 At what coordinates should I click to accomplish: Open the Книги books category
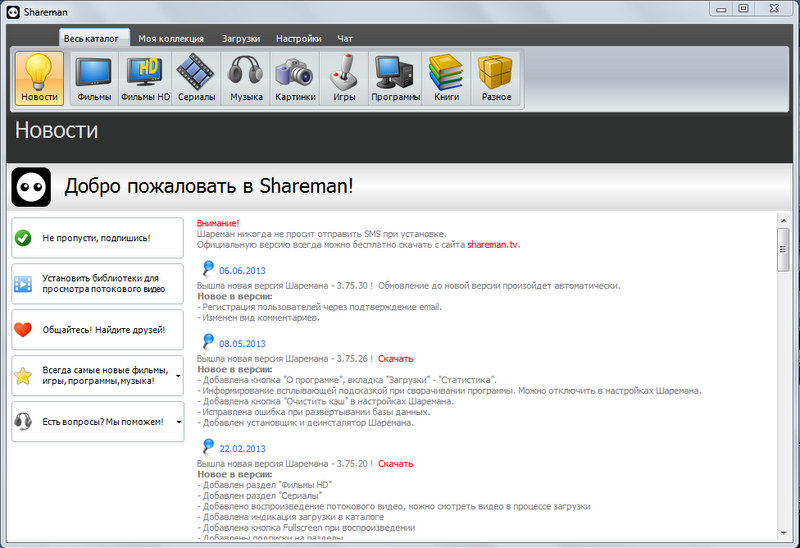(446, 78)
